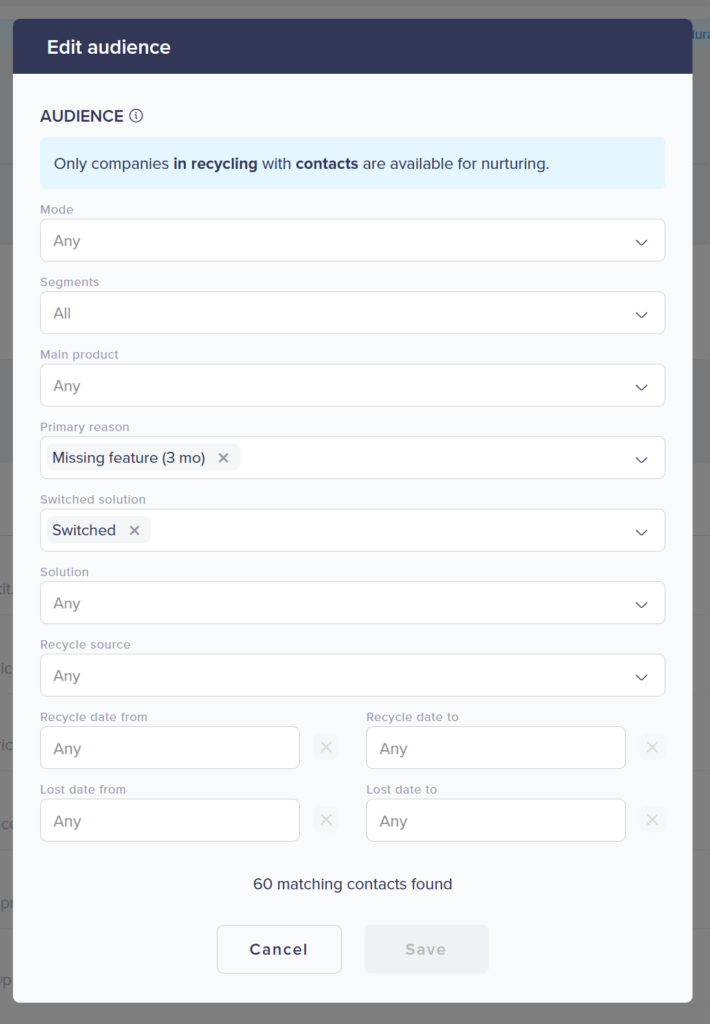Open the Recycle source dropdown
Viewport: 710px width, 1024px height.
pos(352,676)
